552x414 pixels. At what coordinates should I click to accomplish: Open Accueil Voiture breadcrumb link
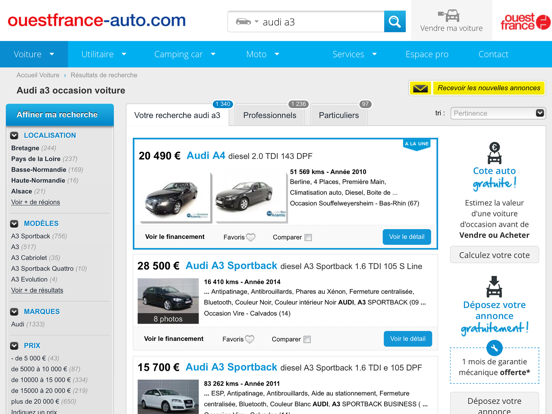[38, 75]
